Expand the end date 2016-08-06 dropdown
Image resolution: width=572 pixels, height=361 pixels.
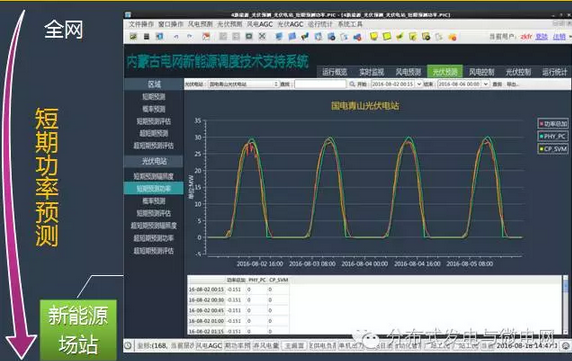pyautogui.click(x=486, y=84)
